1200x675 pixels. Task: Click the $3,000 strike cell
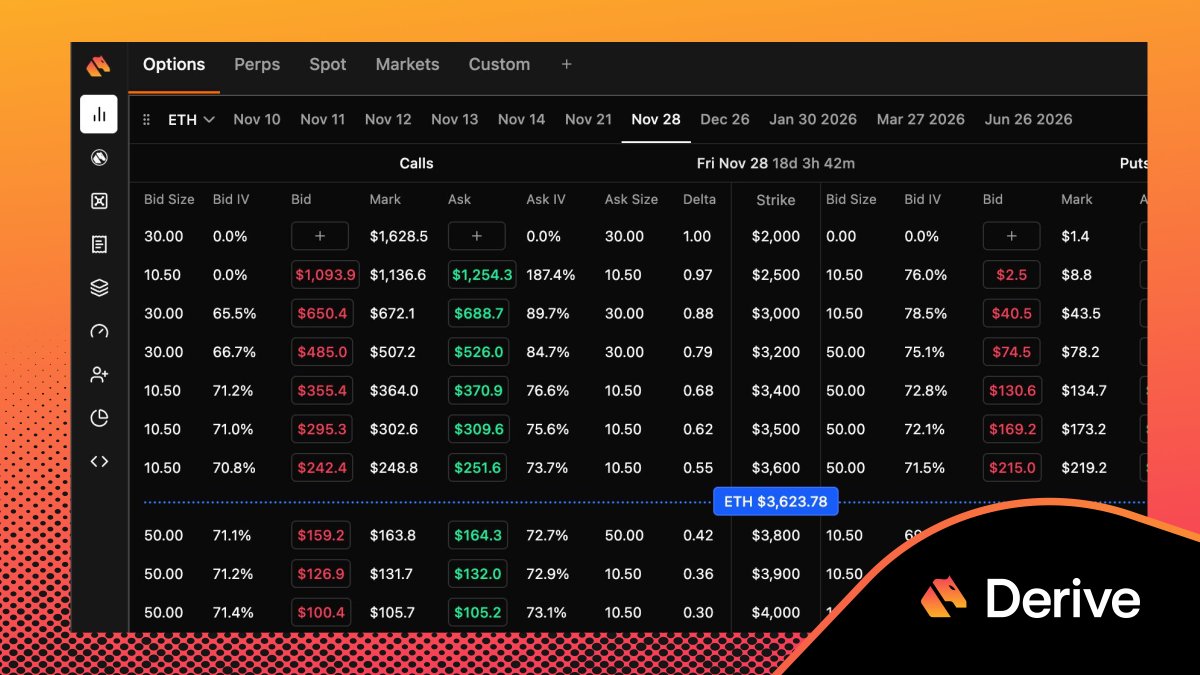click(776, 313)
